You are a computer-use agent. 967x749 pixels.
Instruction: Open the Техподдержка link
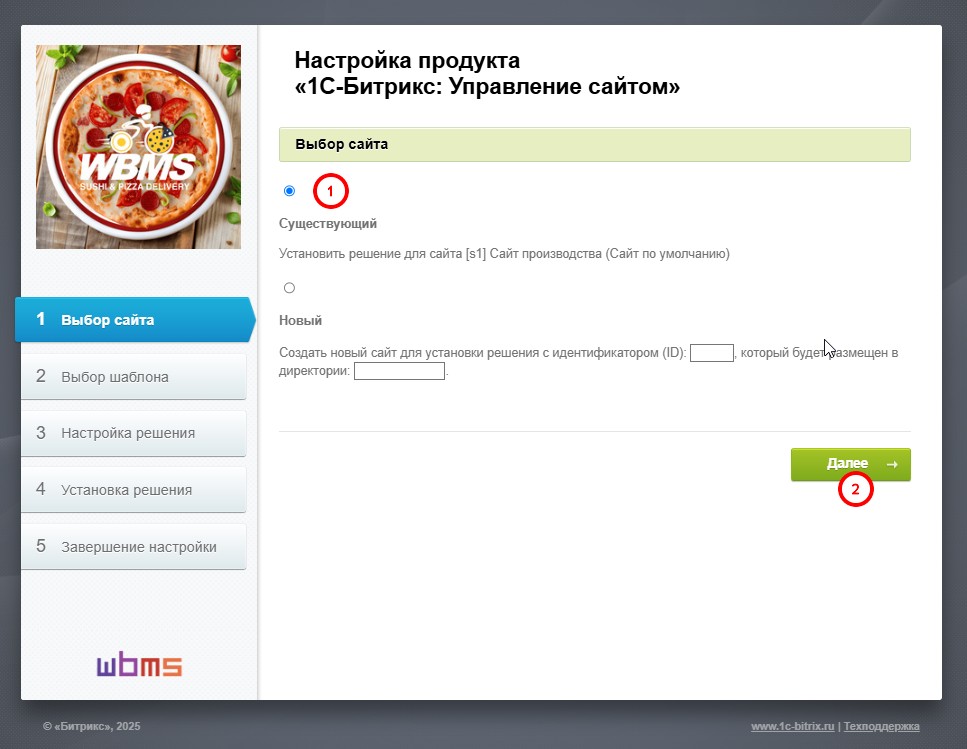881,726
